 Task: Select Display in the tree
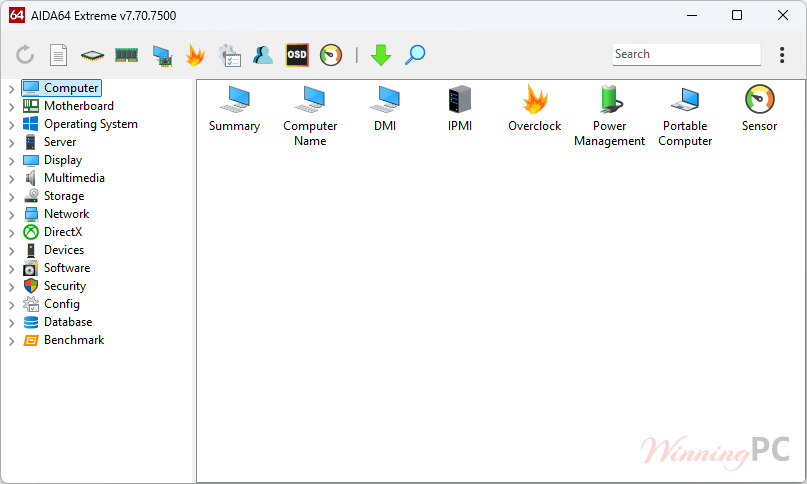point(52,160)
